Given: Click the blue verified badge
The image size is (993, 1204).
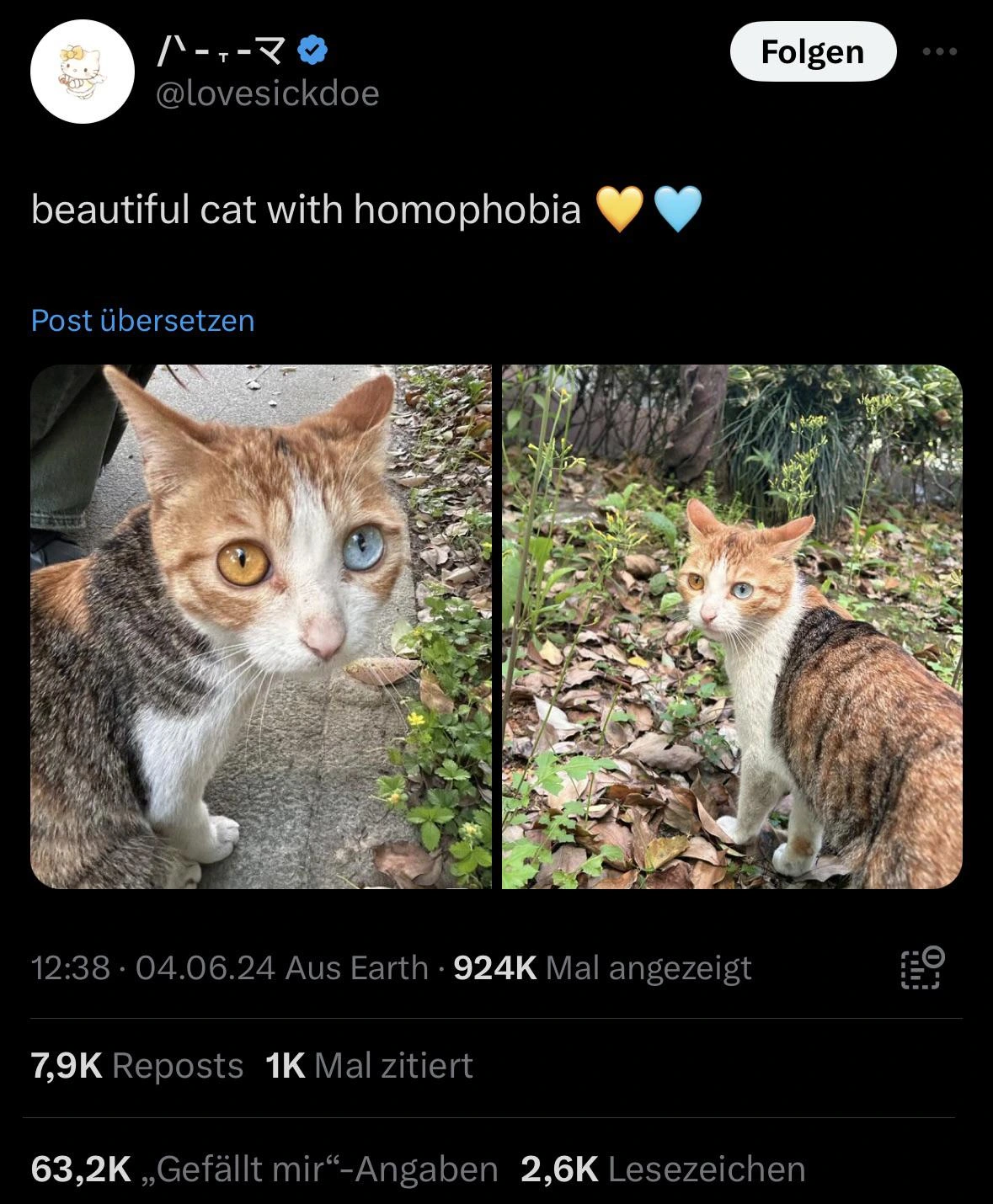Looking at the screenshot, I should click(314, 52).
